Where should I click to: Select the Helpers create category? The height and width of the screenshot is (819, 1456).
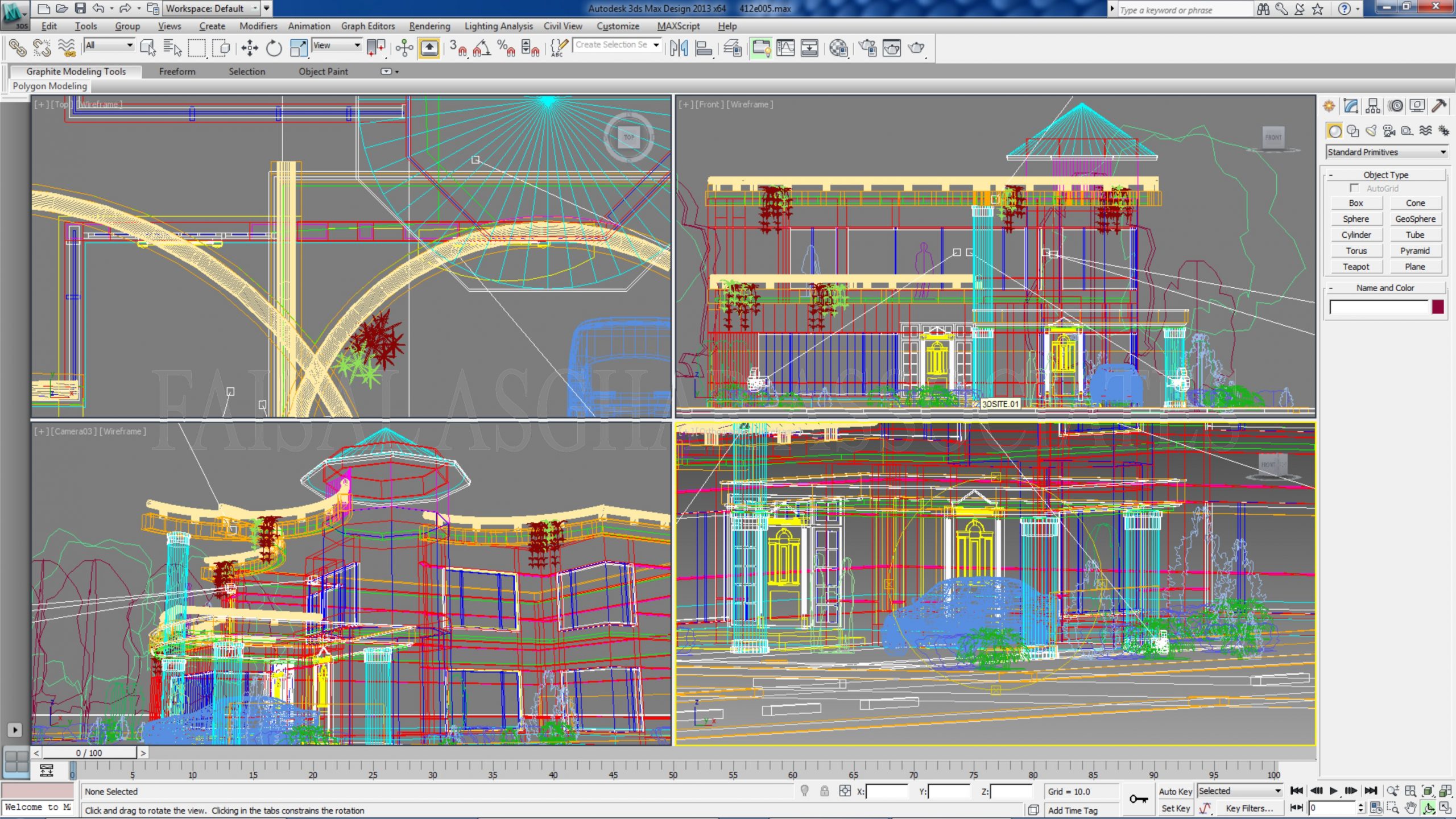click(1407, 131)
